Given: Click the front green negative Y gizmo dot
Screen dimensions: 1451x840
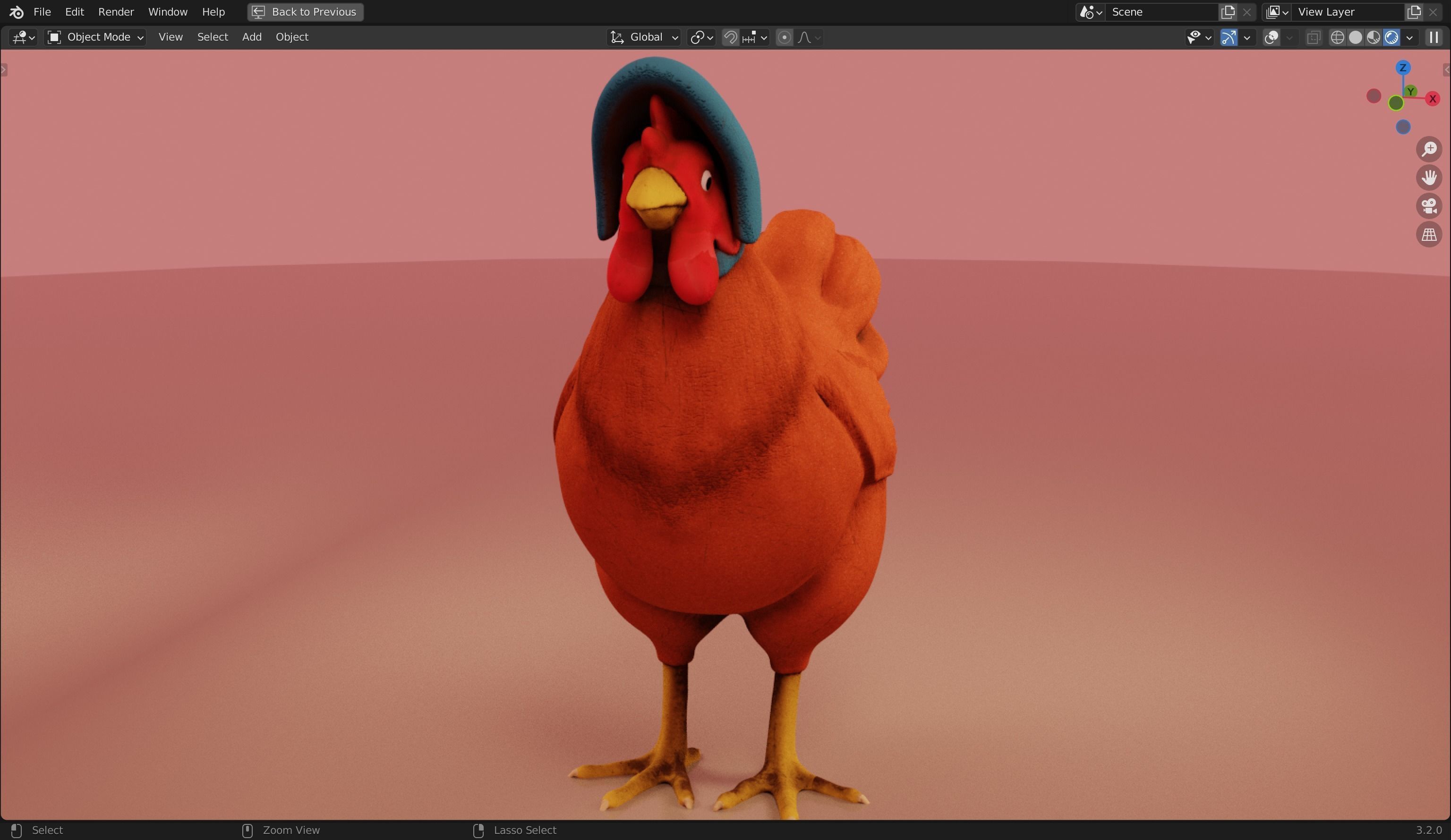Looking at the screenshot, I should pos(1396,103).
